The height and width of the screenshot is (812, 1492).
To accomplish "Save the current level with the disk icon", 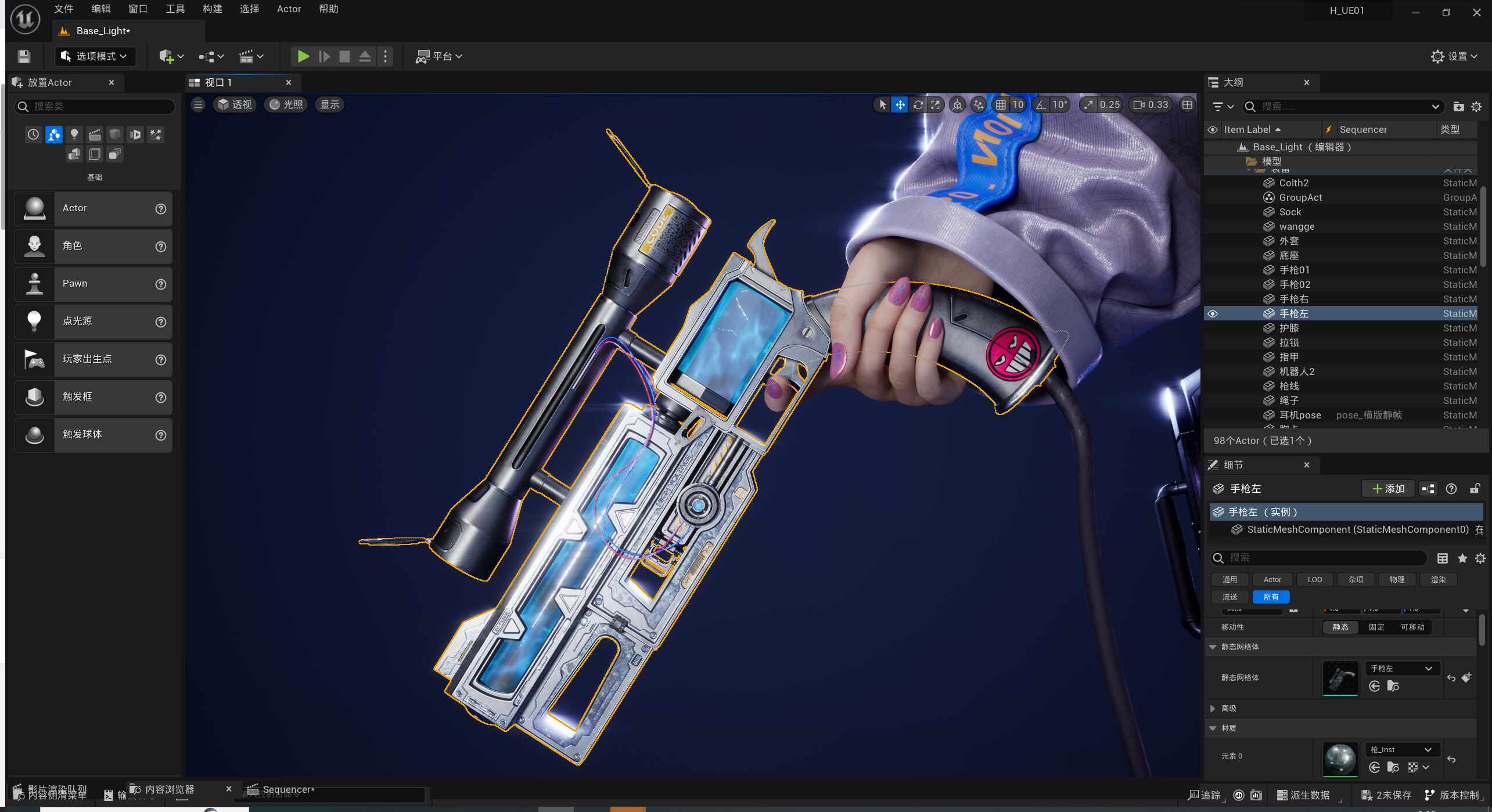I will [24, 56].
